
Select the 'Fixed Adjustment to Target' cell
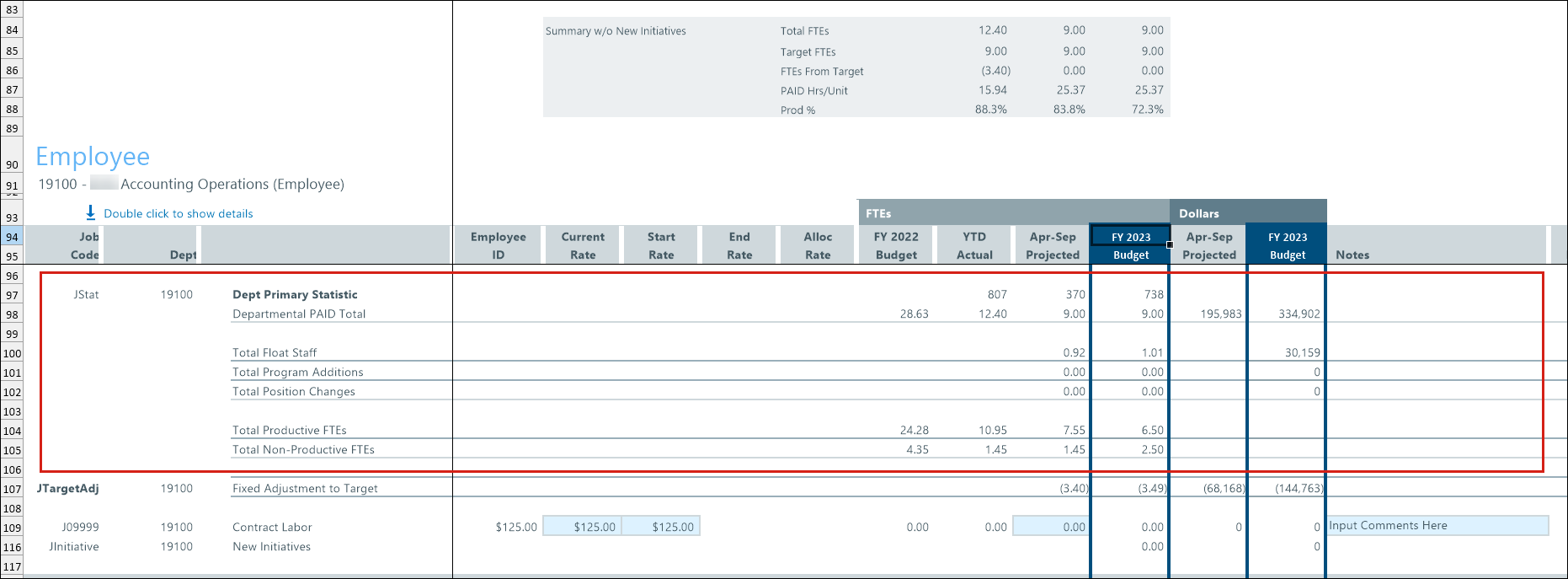[305, 488]
